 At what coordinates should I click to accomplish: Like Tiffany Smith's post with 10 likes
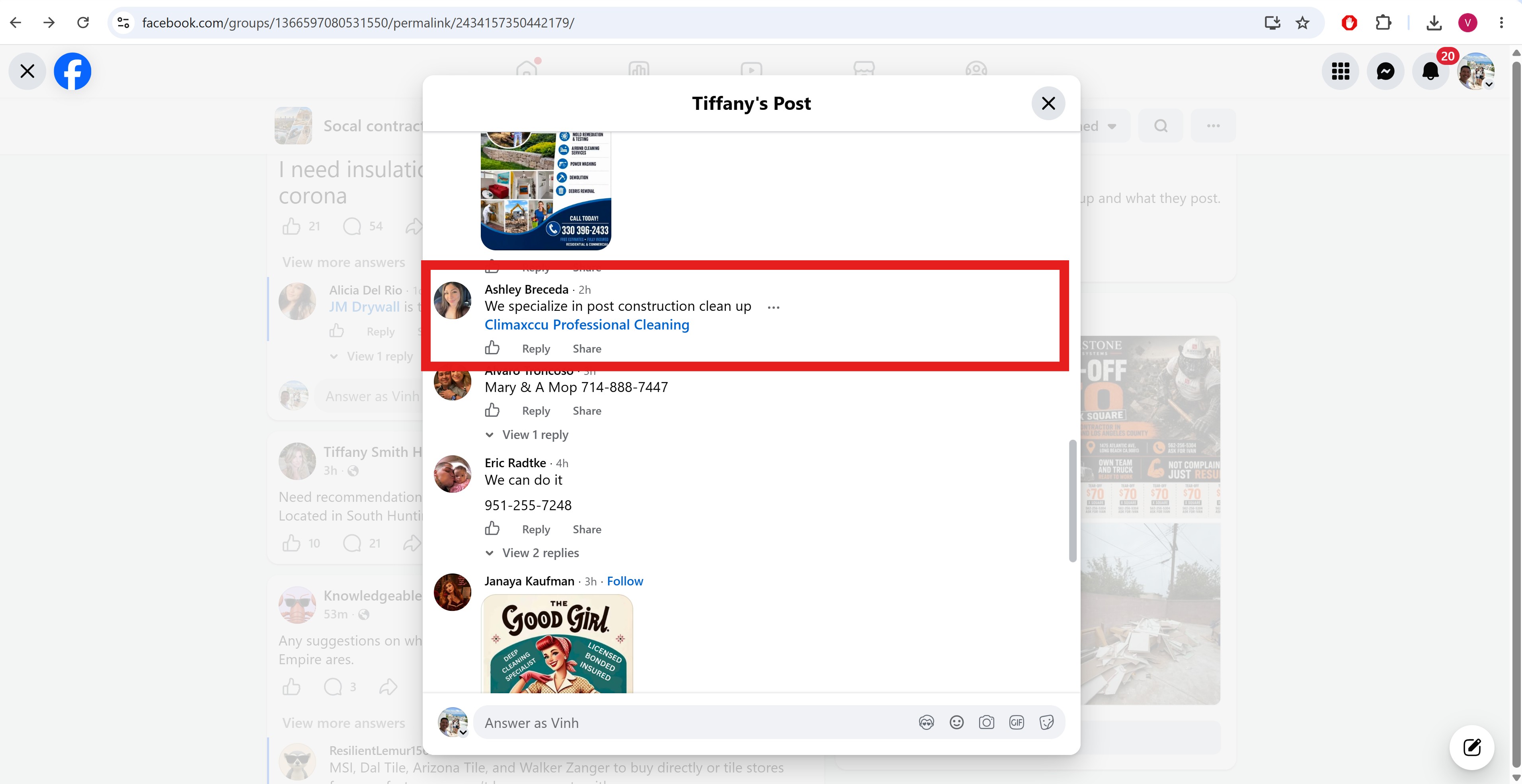click(x=291, y=543)
